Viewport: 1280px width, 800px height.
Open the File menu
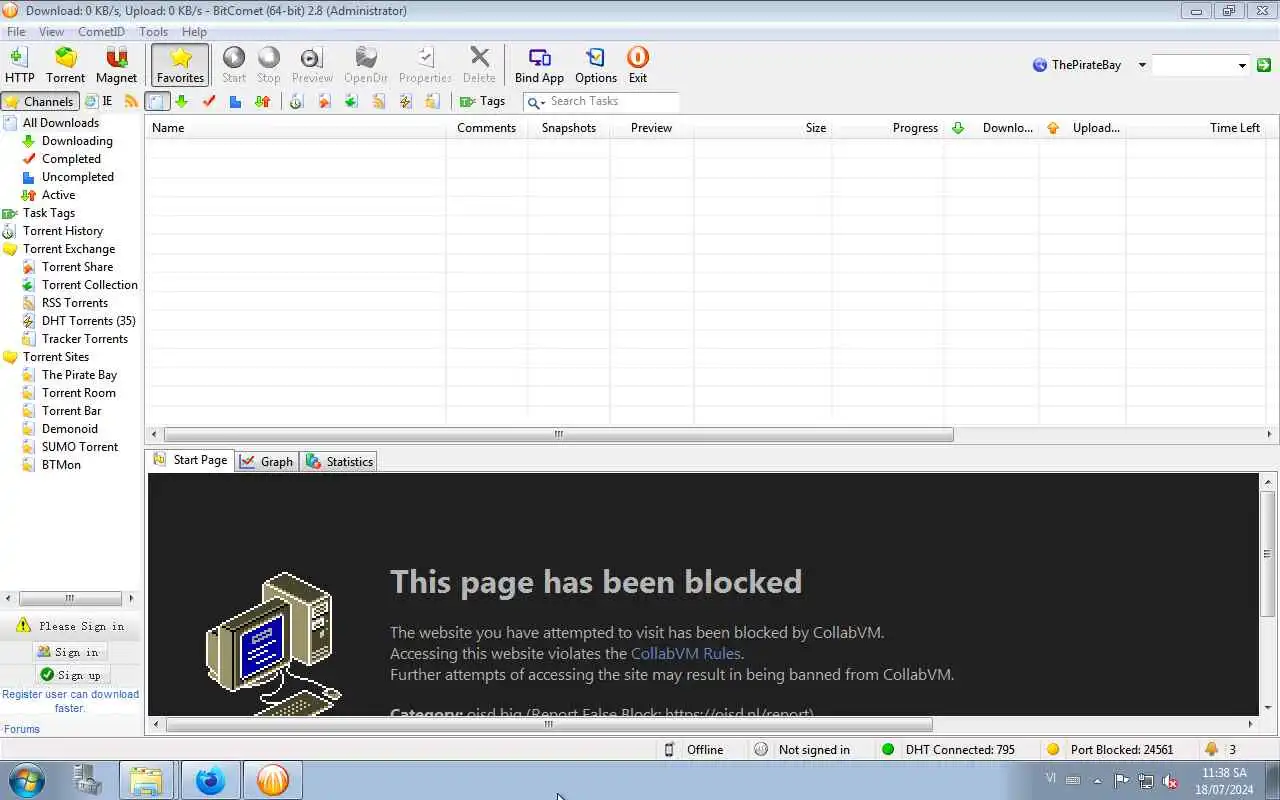[x=16, y=32]
